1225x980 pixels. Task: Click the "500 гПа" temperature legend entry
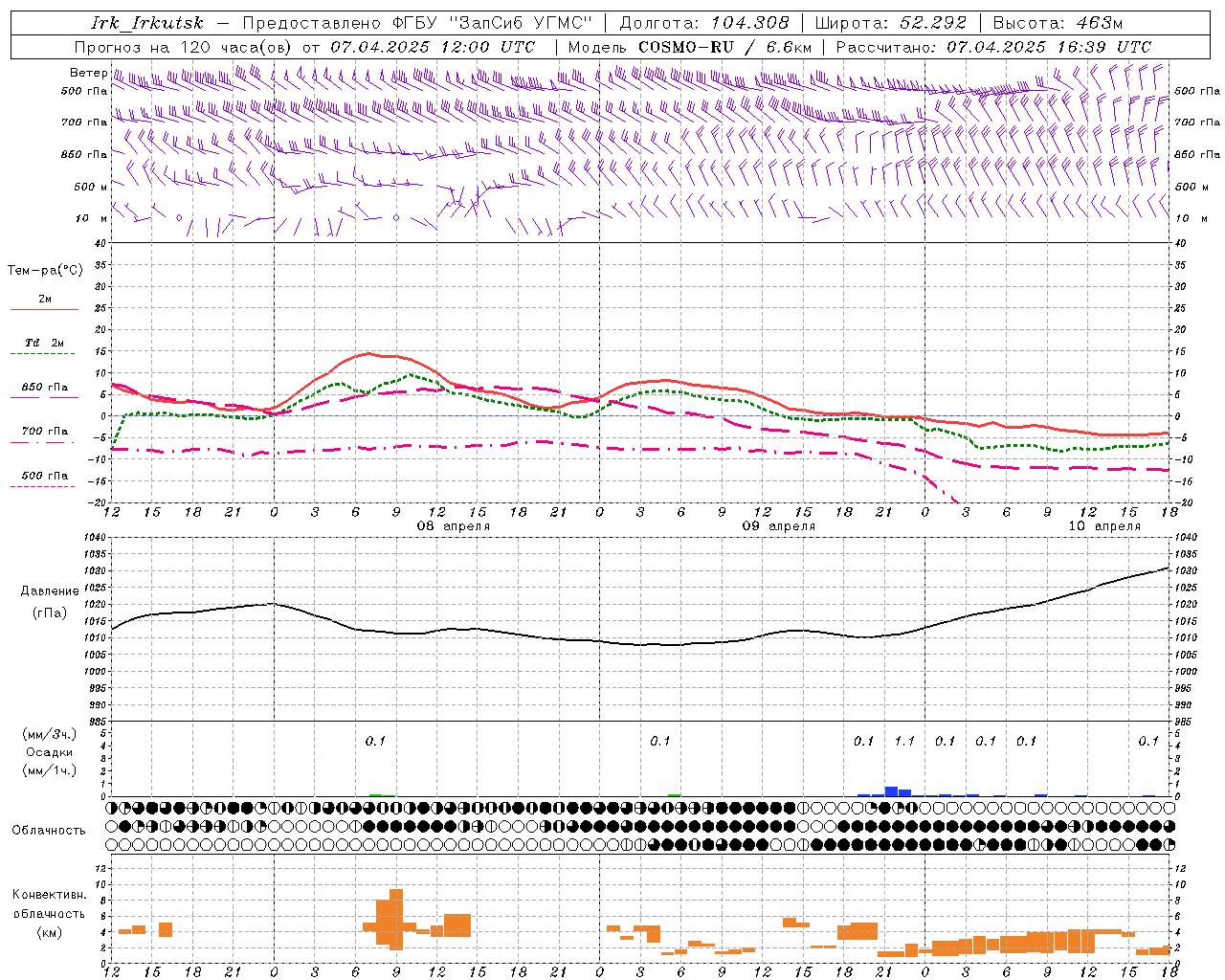[44, 476]
